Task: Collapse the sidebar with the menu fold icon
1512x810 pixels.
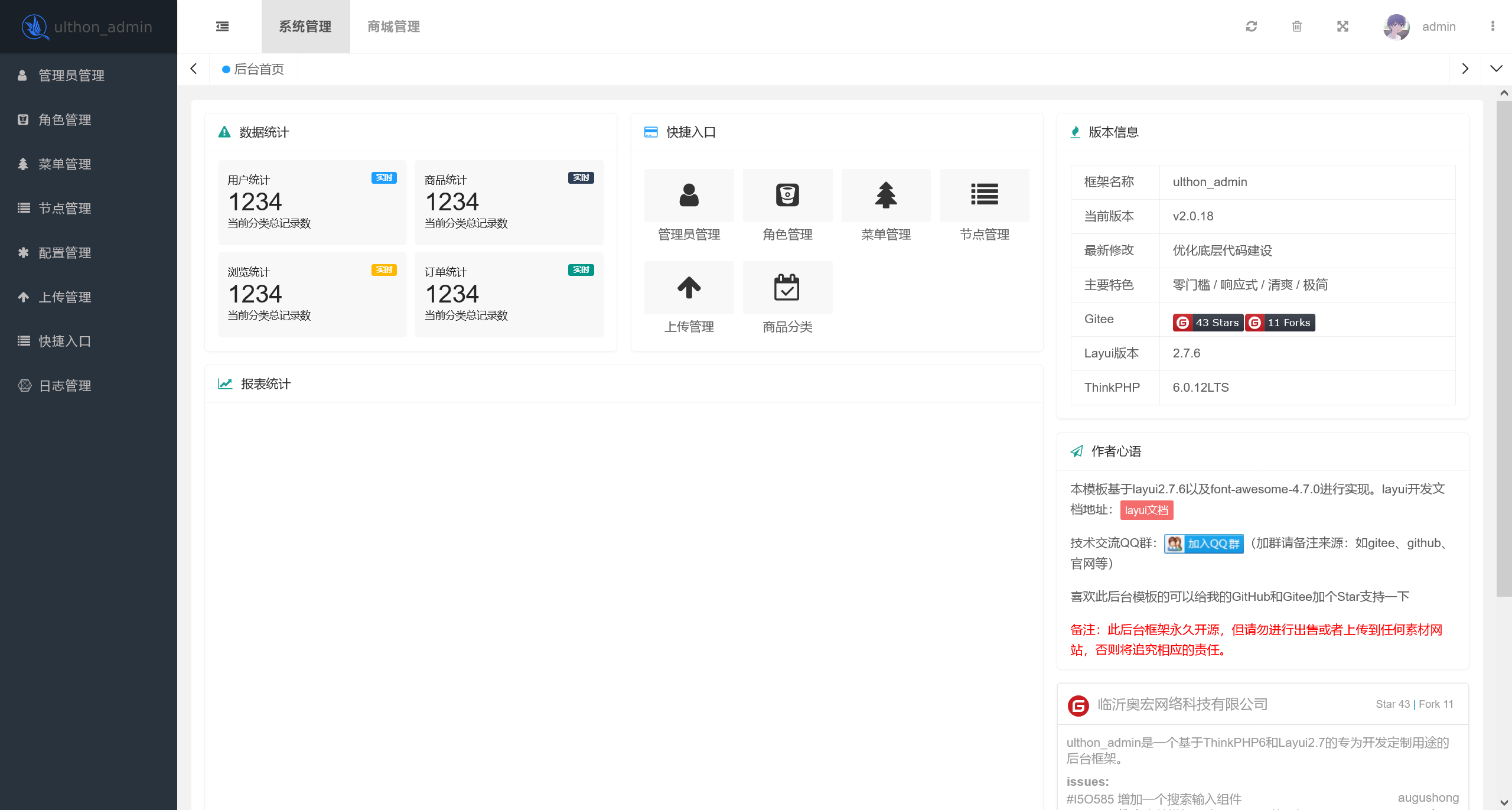Action: point(223,27)
